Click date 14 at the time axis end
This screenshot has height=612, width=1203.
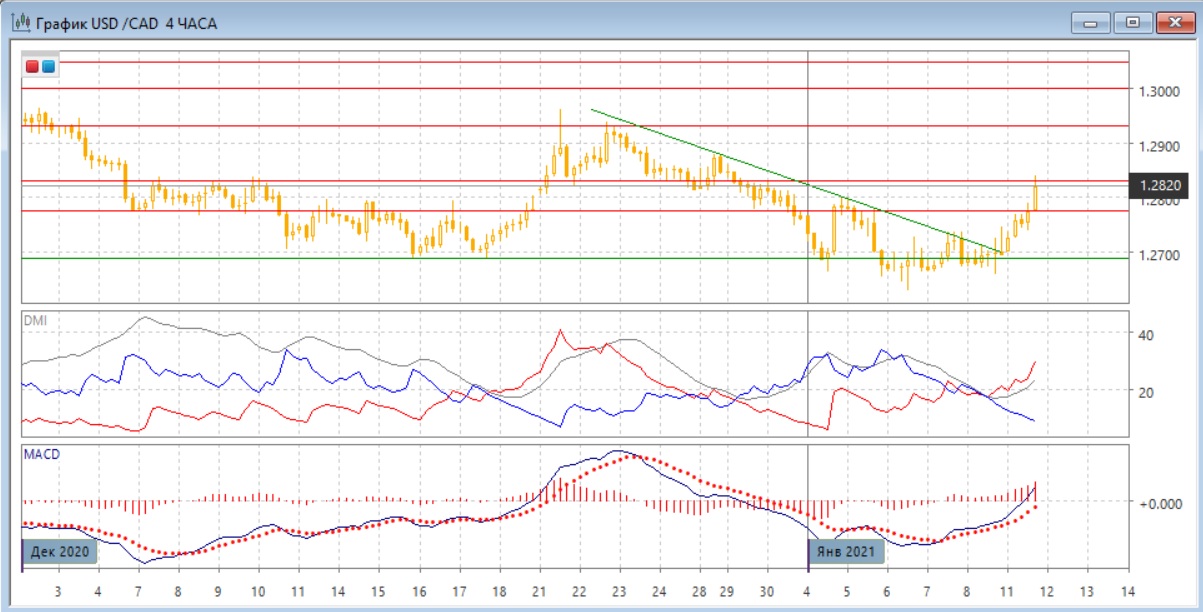tap(1128, 591)
